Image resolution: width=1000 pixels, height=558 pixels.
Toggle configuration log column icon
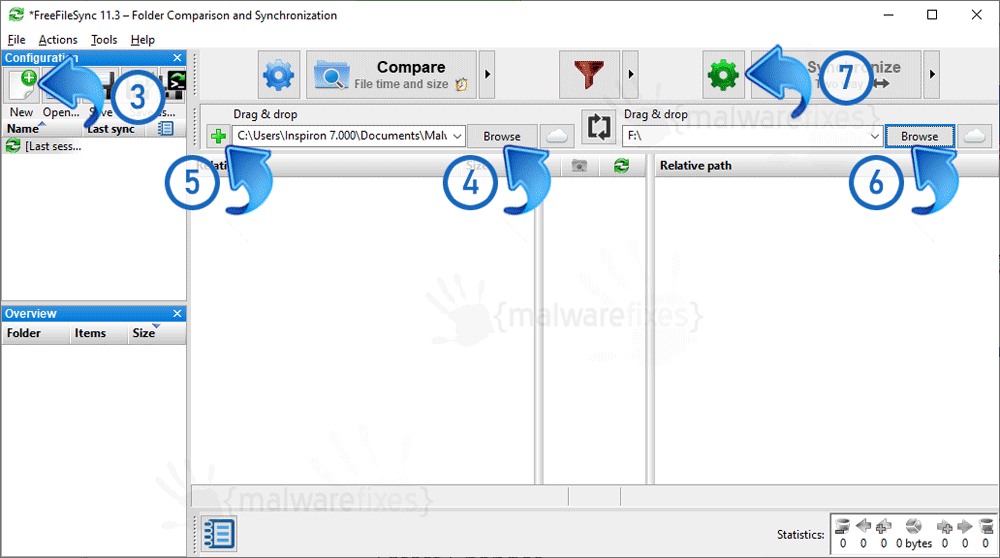165,129
